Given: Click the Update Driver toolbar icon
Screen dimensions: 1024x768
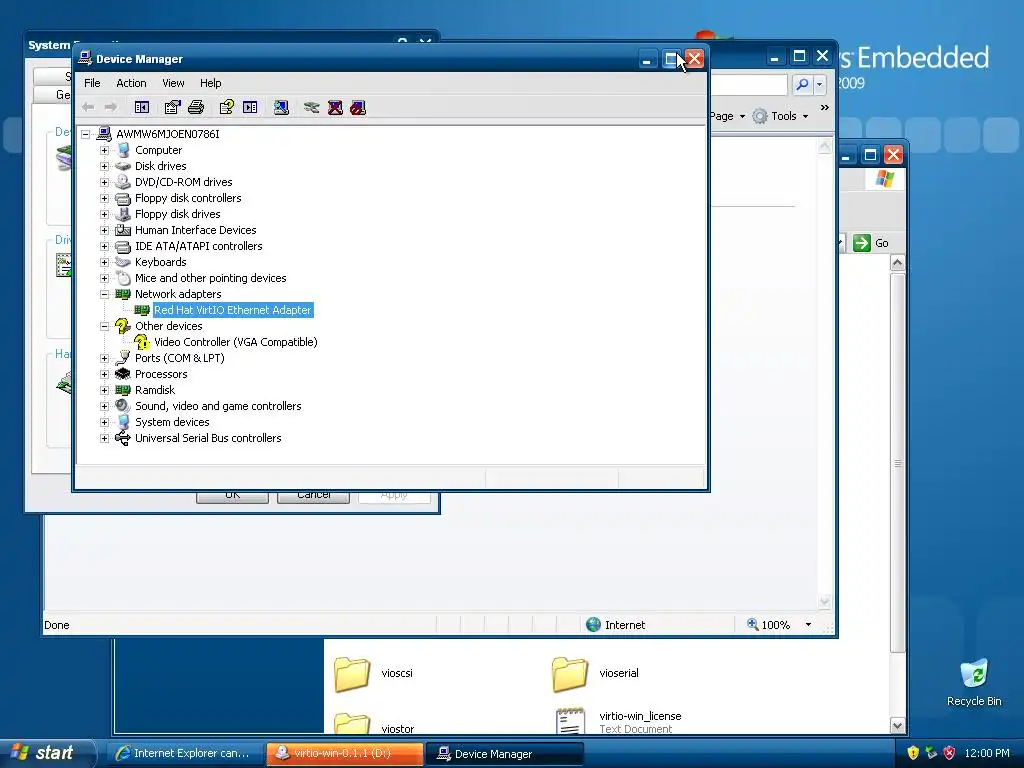Looking at the screenshot, I should (x=312, y=107).
